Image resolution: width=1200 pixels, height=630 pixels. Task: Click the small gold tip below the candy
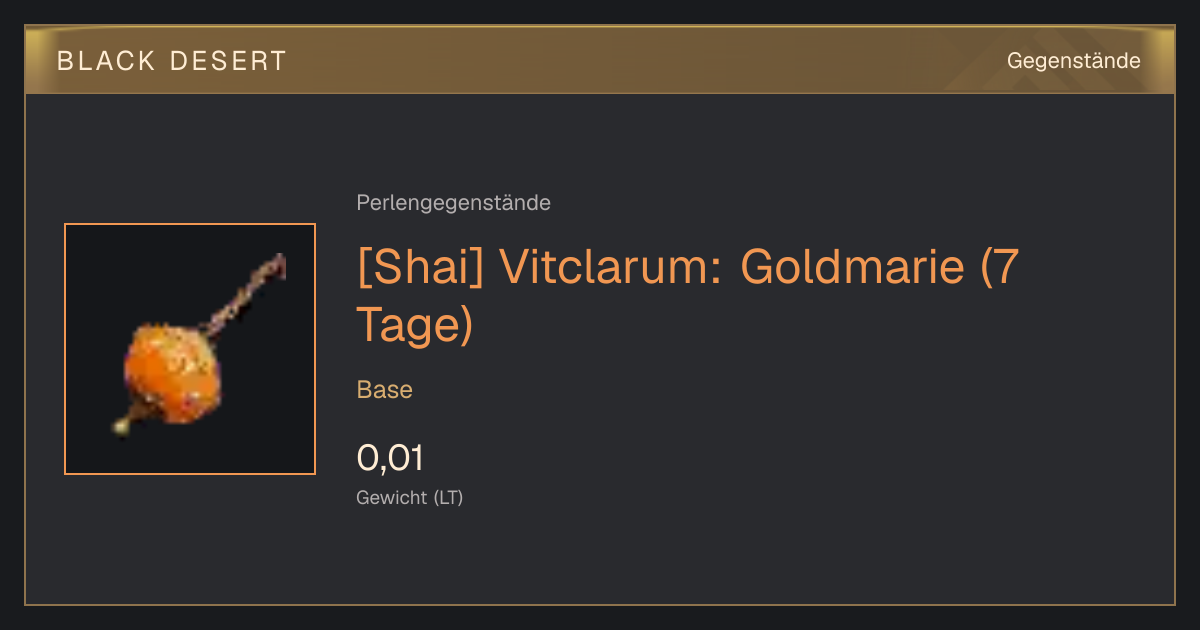click(121, 427)
